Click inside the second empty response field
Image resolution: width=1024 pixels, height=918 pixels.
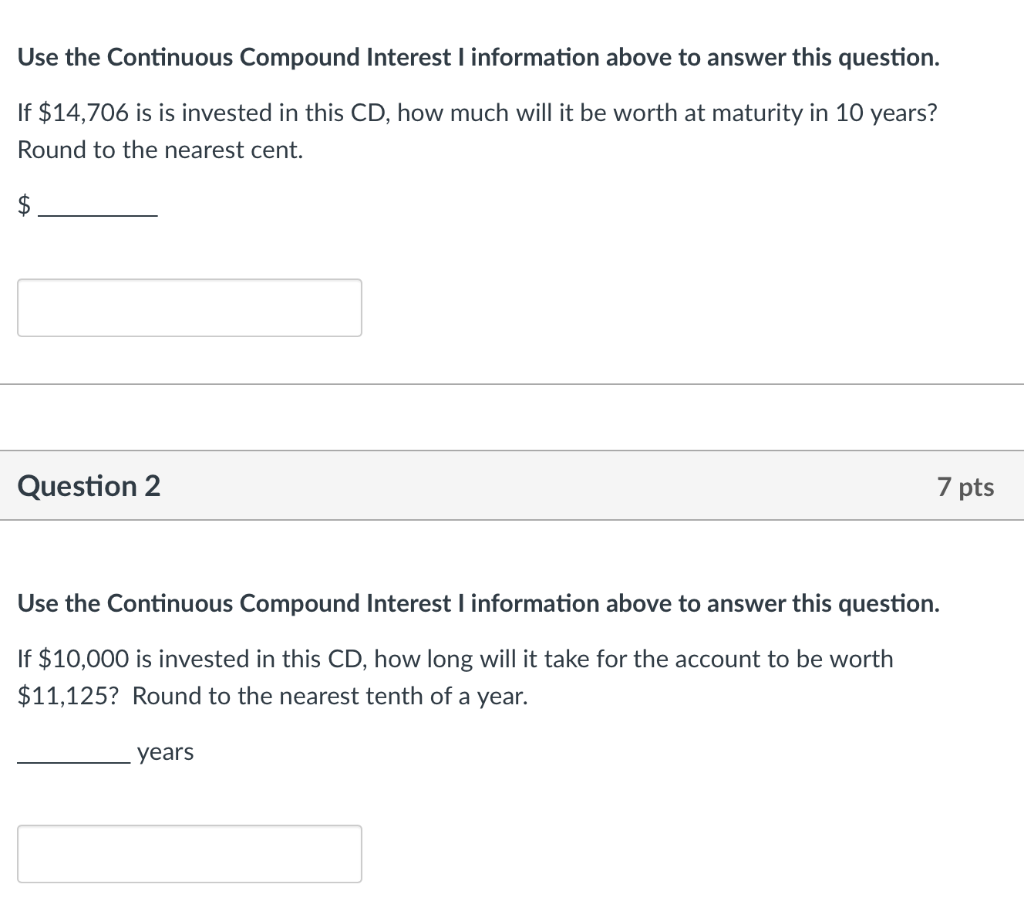(189, 853)
